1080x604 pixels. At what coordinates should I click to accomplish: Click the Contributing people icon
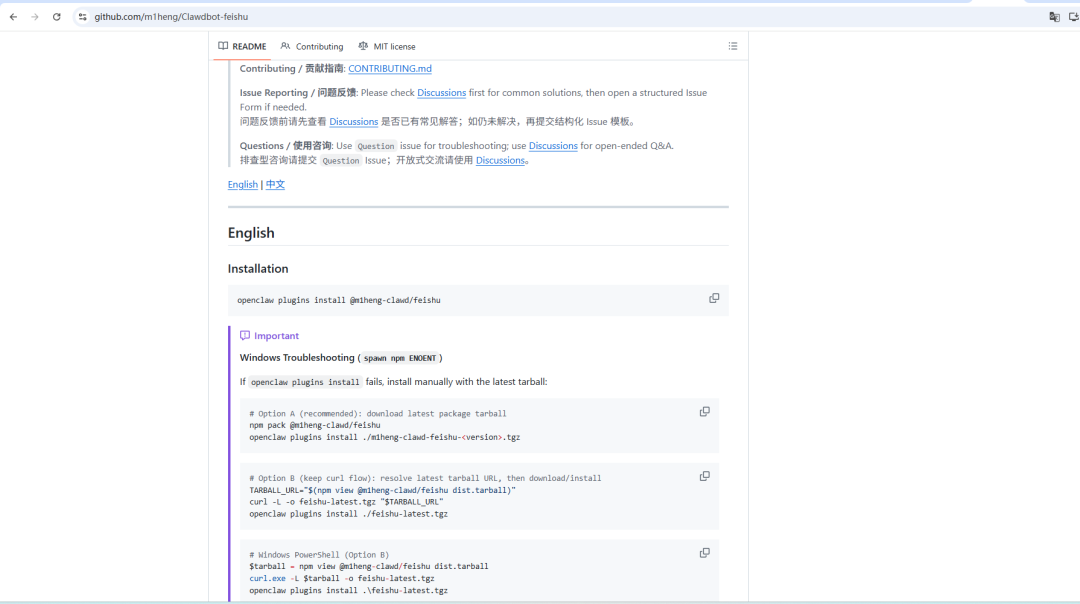click(285, 46)
